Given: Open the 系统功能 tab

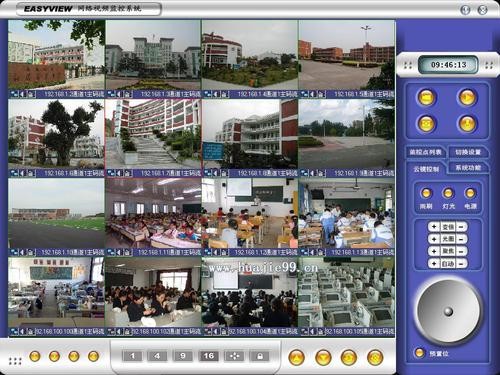Looking at the screenshot, I should click(x=468, y=168).
